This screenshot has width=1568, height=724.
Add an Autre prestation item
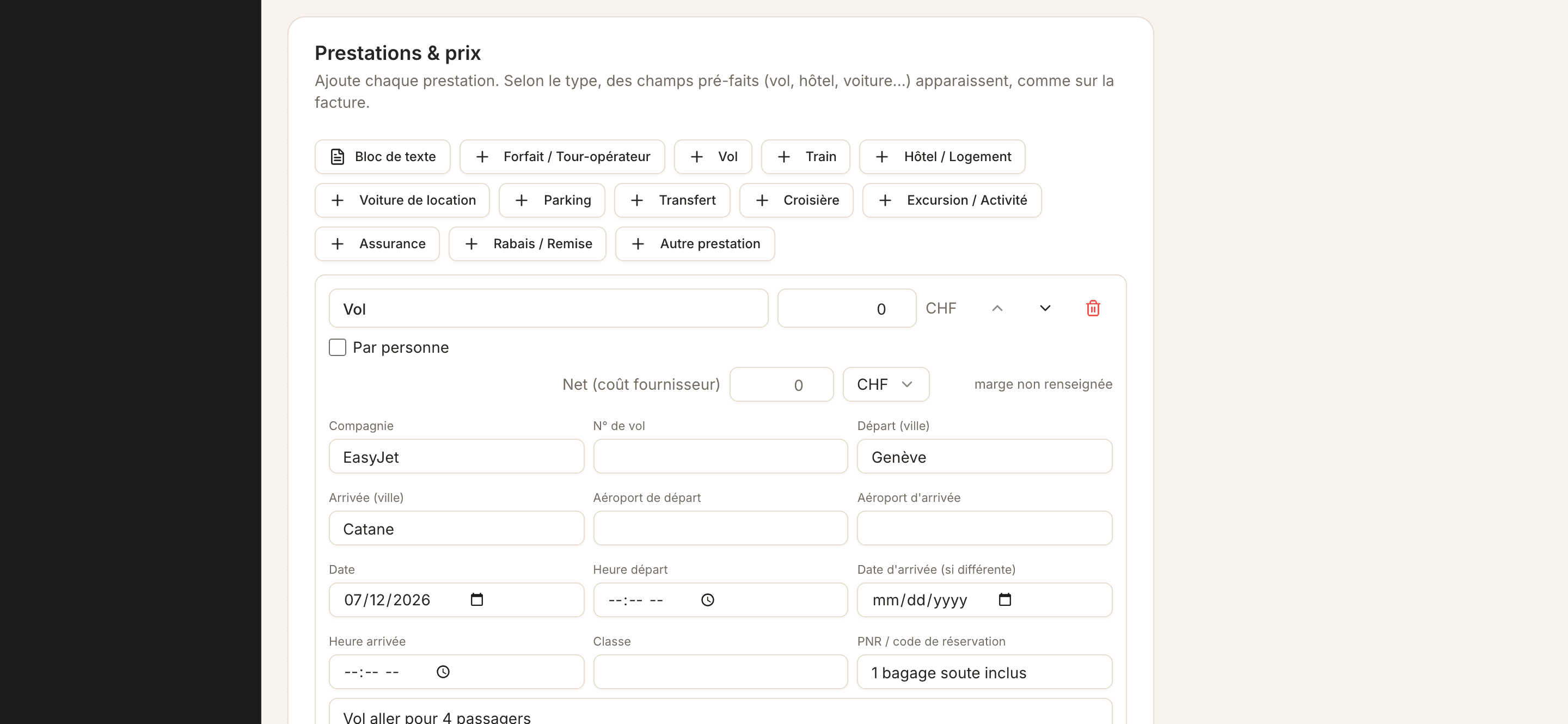[695, 244]
